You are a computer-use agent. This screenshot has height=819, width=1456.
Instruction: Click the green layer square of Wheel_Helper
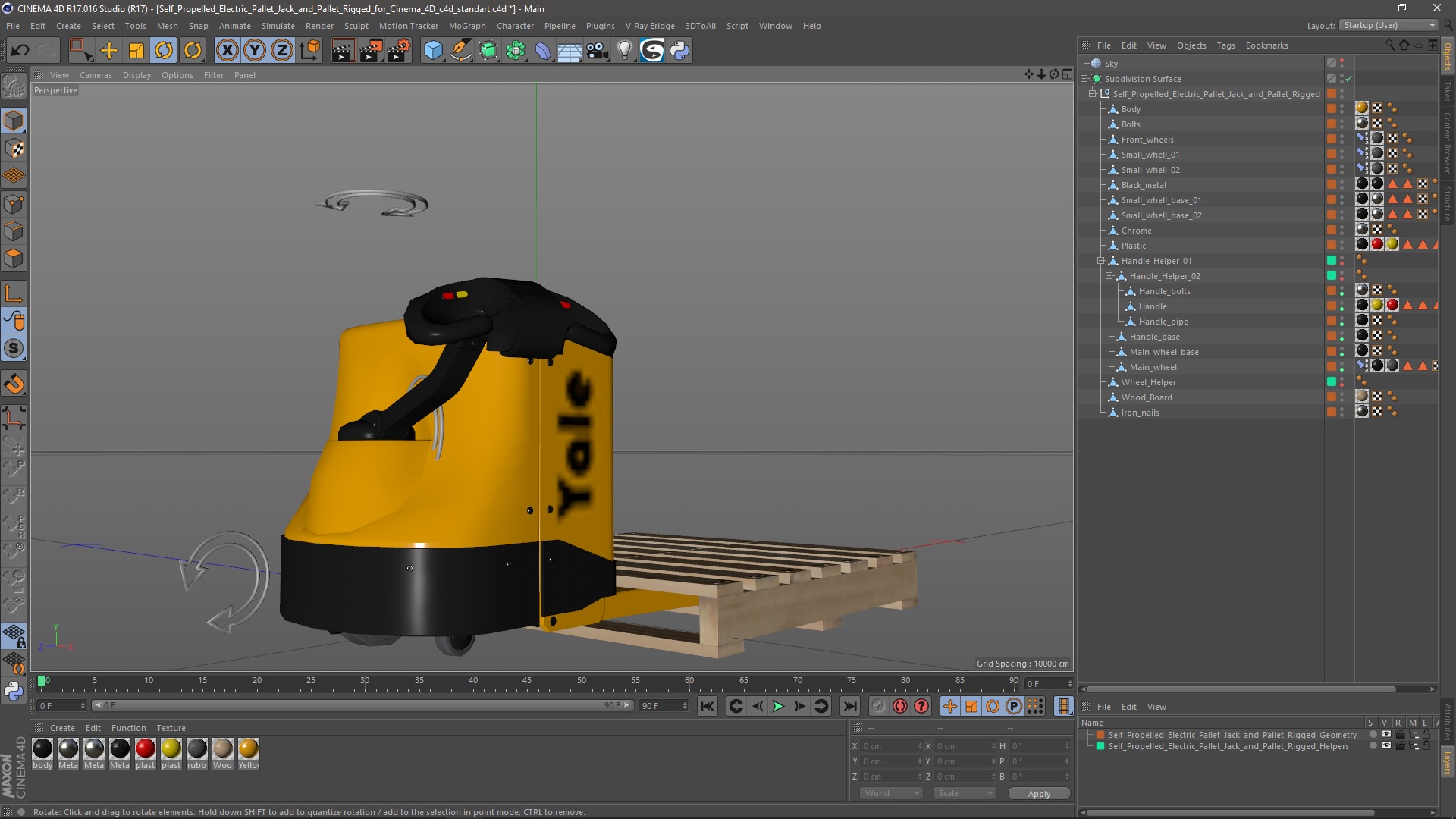[1332, 382]
